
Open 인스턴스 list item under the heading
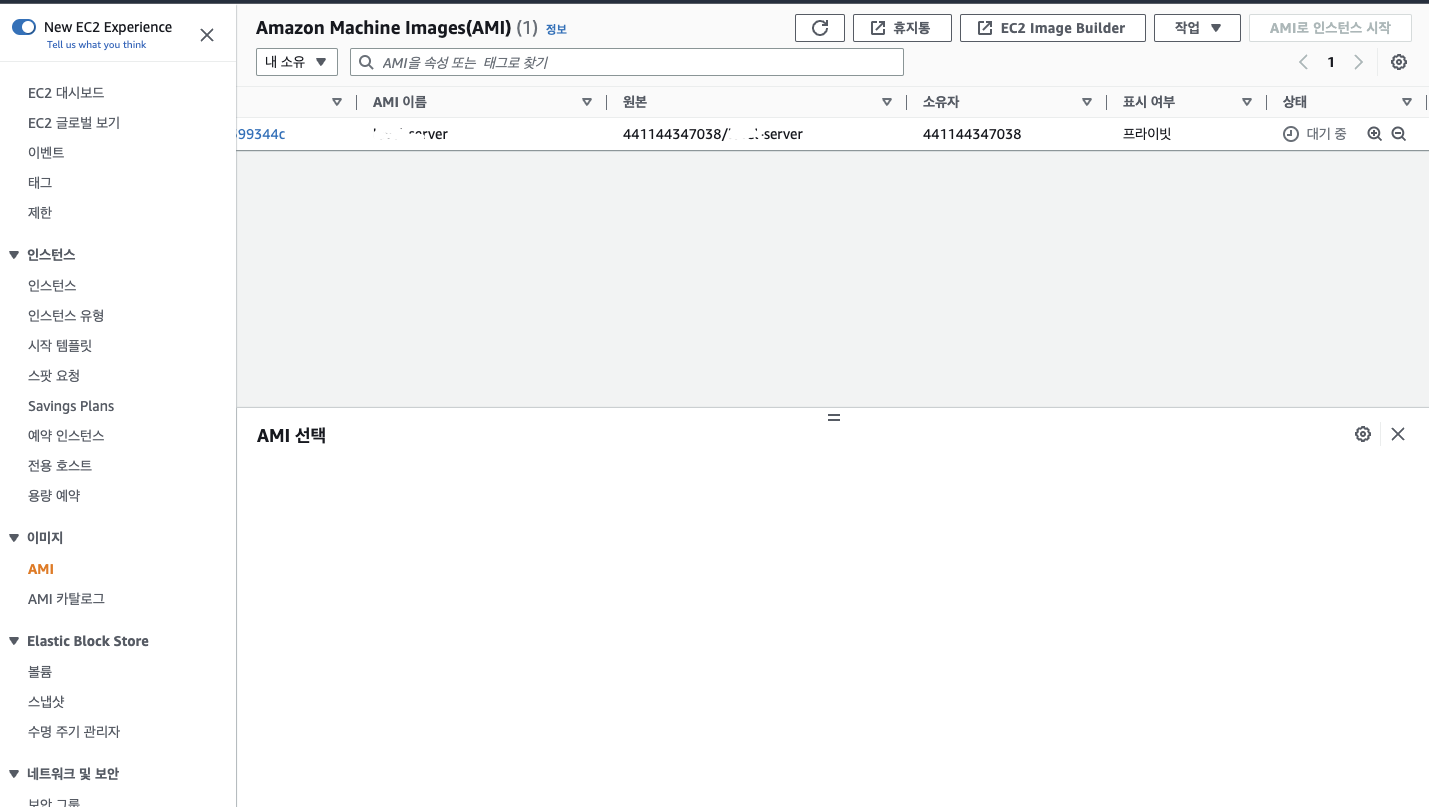point(52,286)
